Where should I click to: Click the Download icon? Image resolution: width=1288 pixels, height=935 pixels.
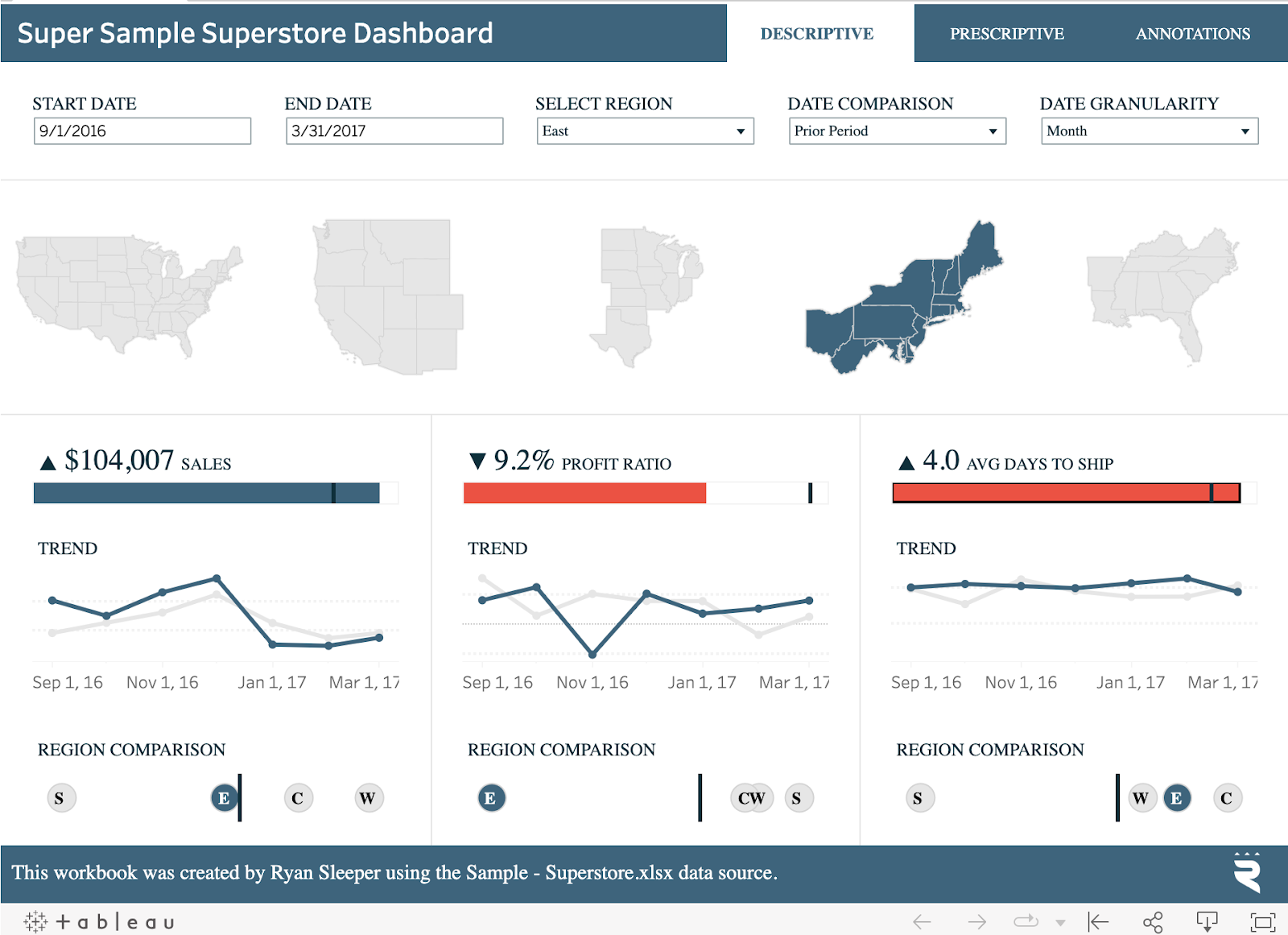(x=1207, y=921)
